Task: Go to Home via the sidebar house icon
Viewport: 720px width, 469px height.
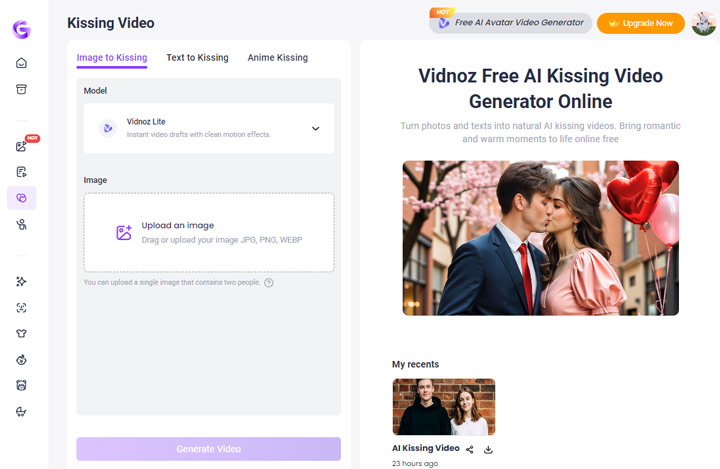Action: pyautogui.click(x=21, y=63)
